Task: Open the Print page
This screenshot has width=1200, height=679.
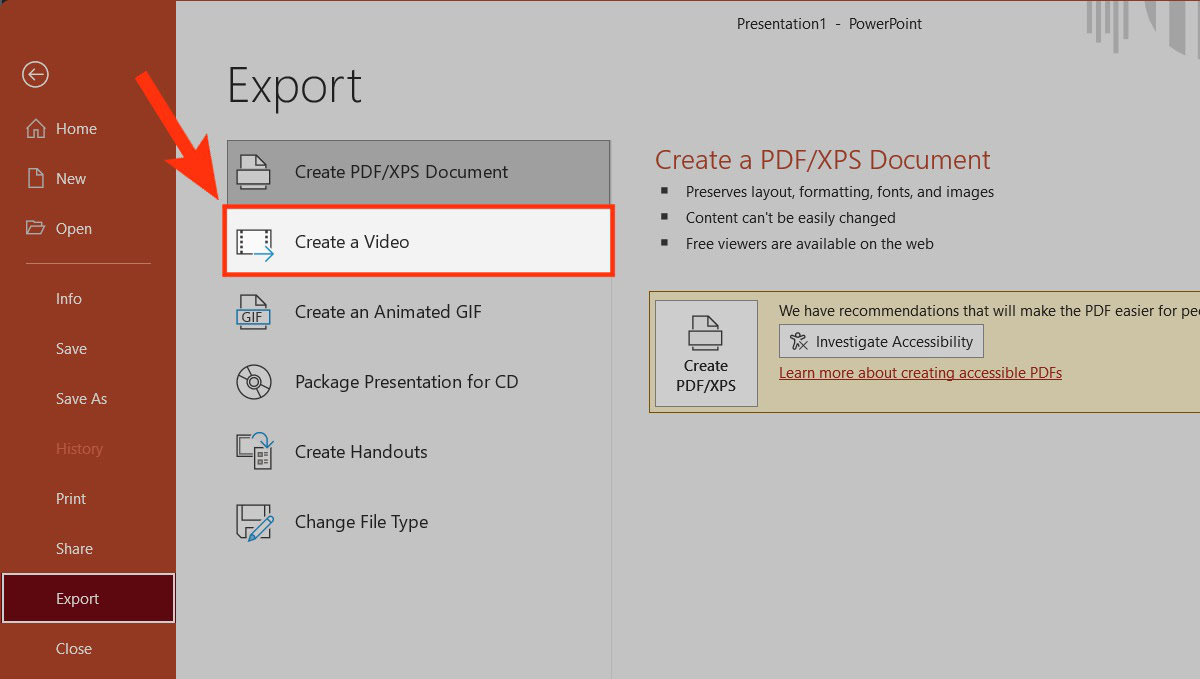Action: (x=71, y=499)
